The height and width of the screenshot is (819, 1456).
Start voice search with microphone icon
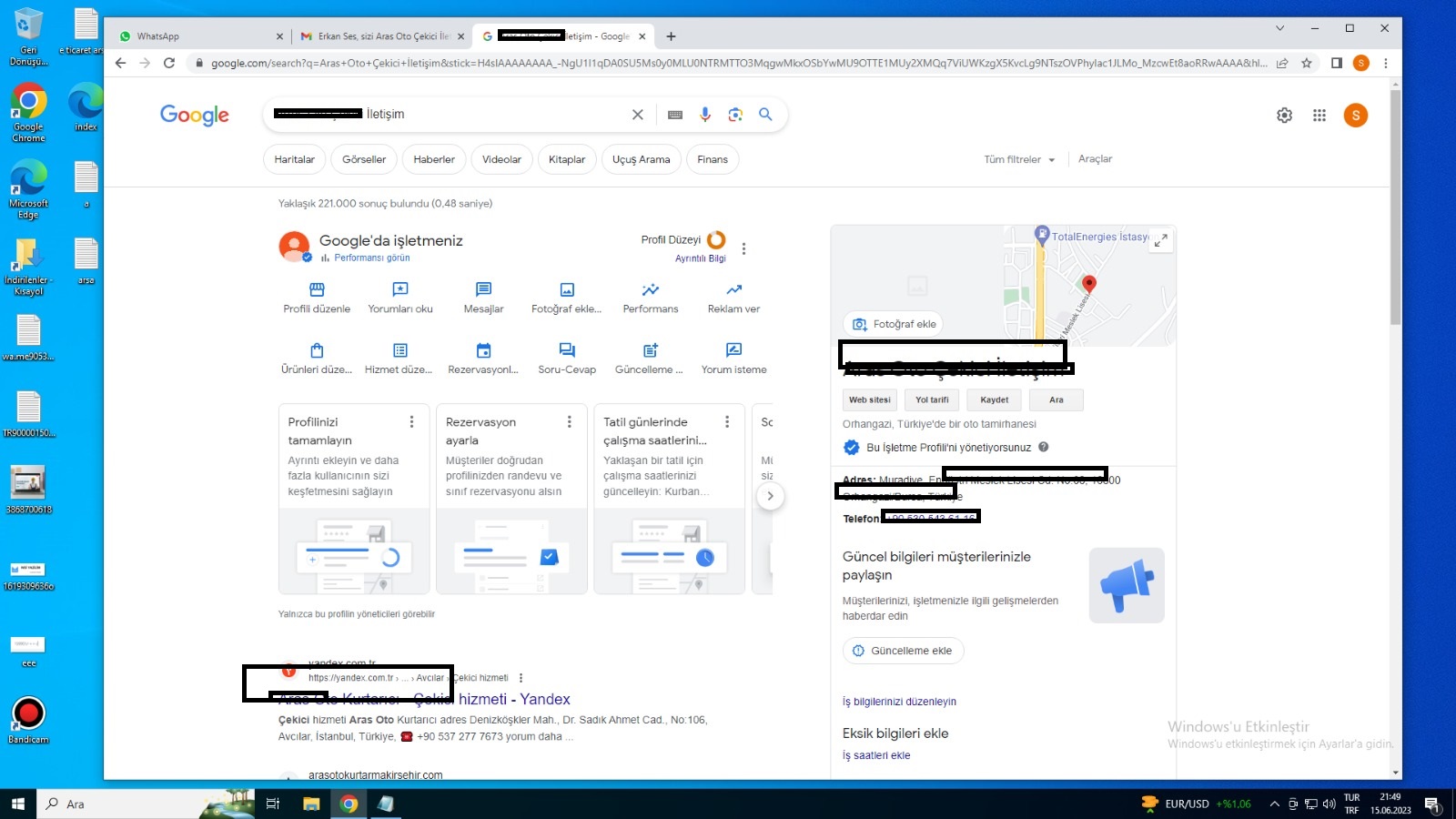pos(705,115)
